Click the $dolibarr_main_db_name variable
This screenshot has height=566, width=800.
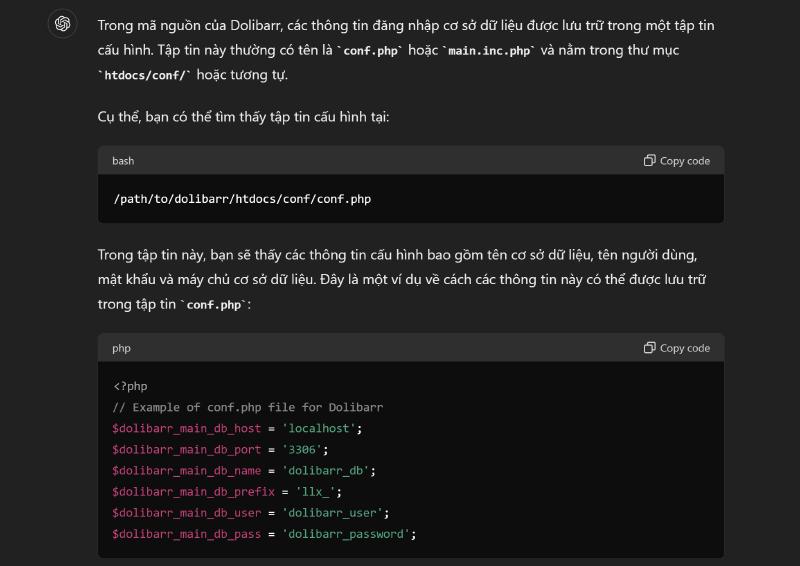pos(186,470)
